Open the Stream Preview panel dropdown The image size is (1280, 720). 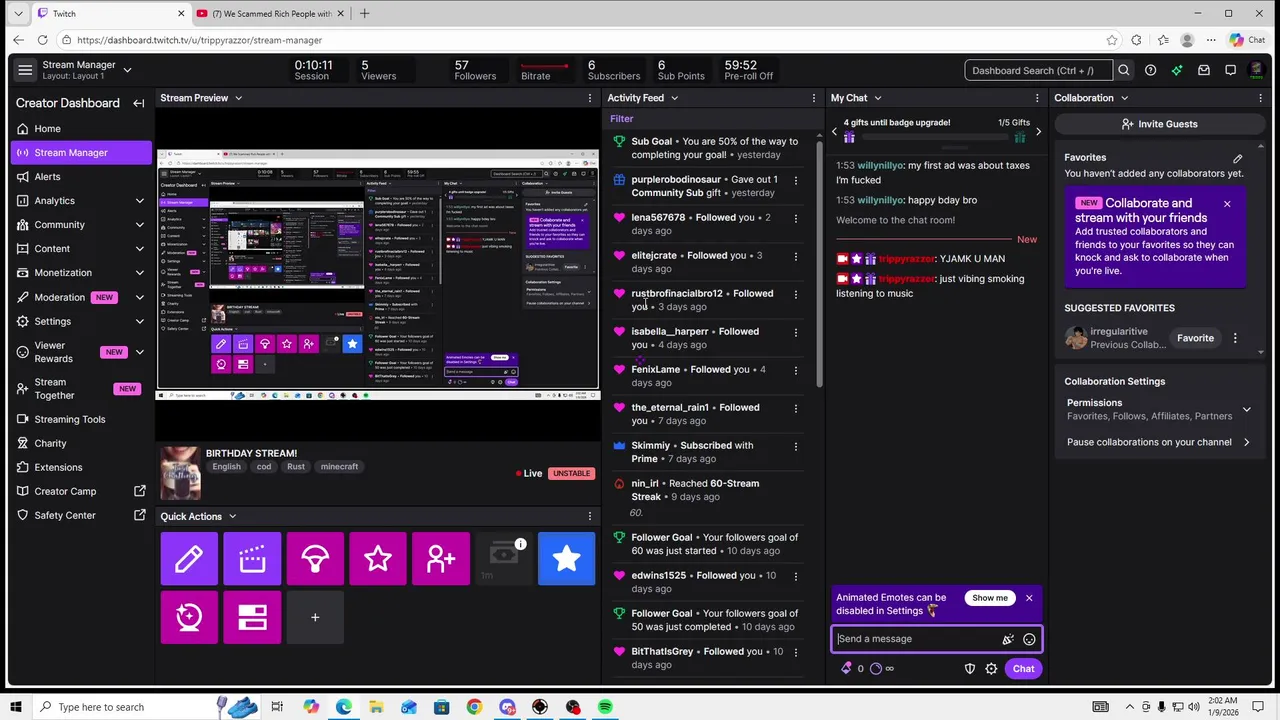238,98
